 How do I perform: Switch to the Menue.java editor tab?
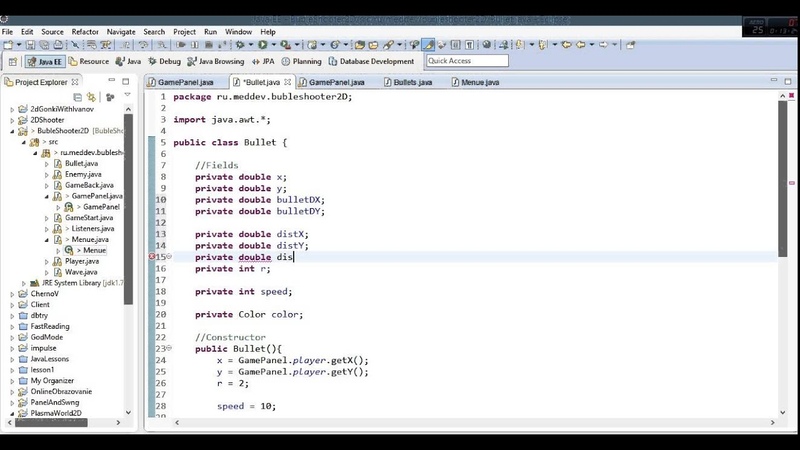[x=476, y=82]
